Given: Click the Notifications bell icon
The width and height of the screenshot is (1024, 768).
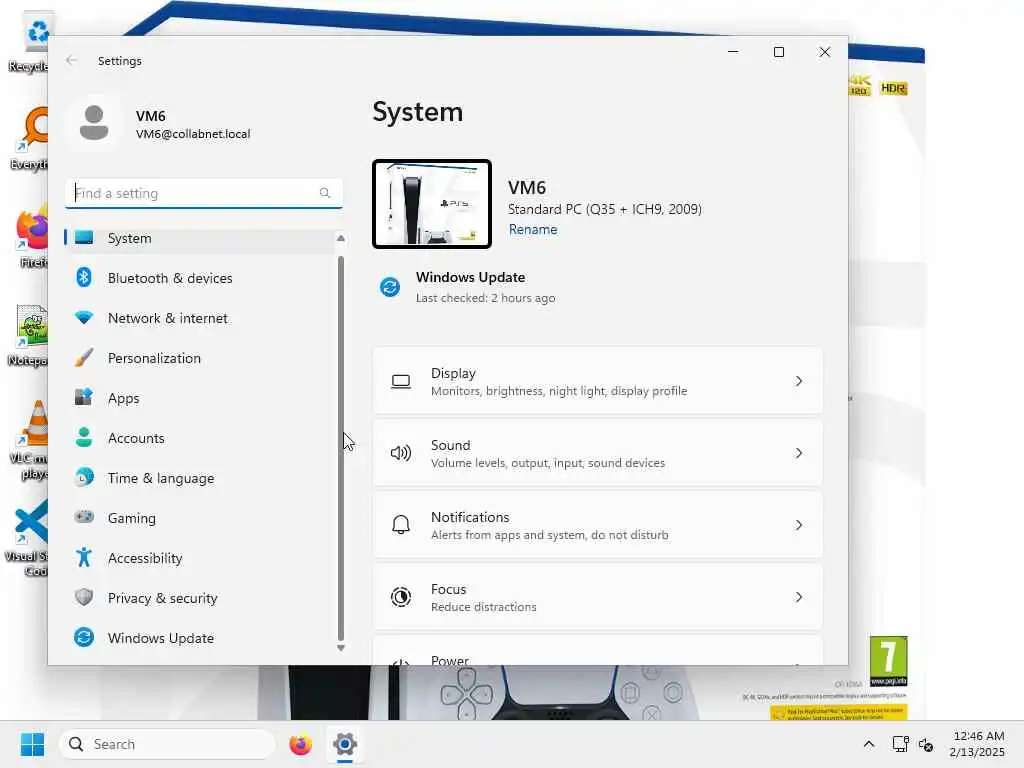Looking at the screenshot, I should 401,525.
